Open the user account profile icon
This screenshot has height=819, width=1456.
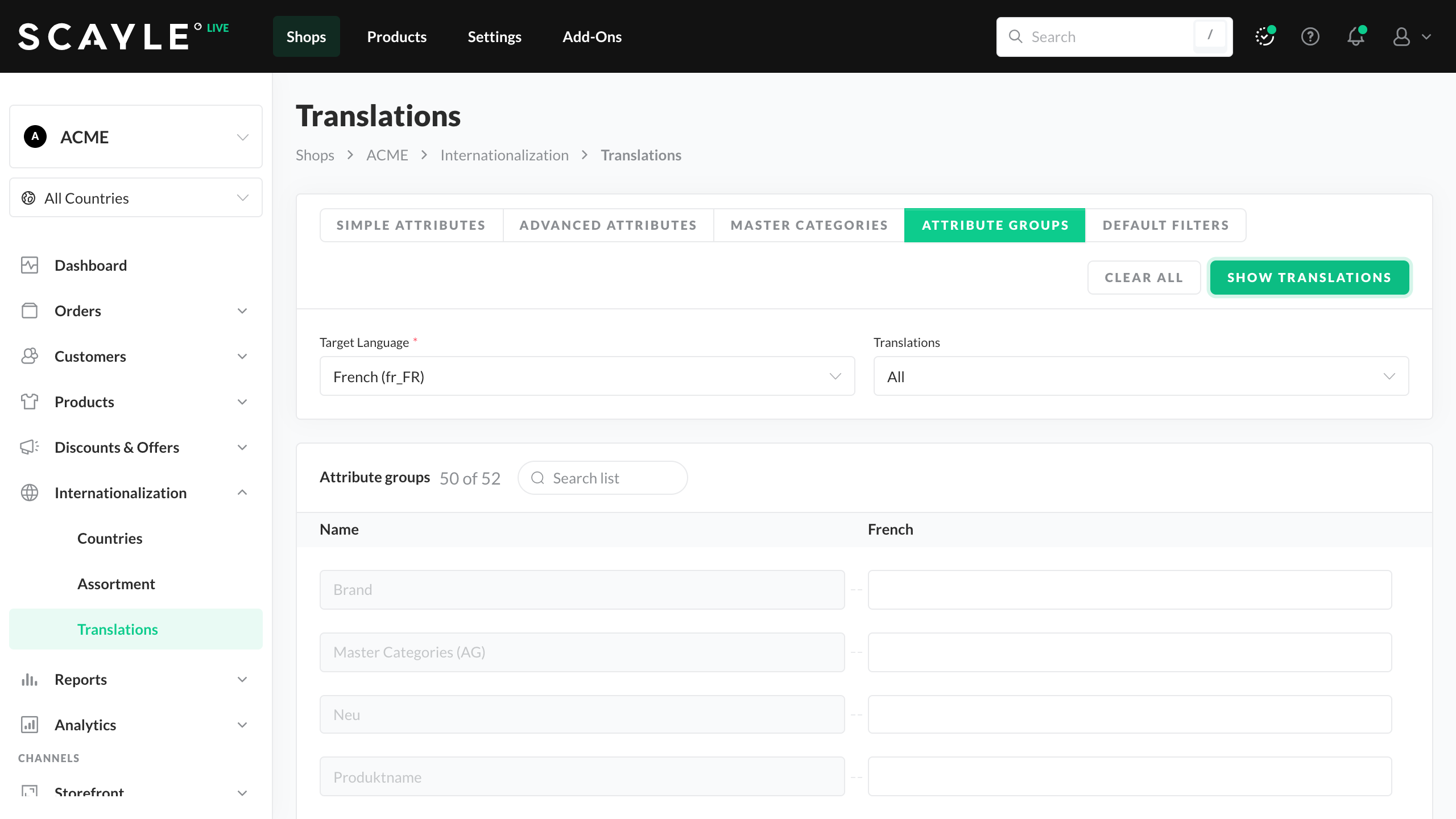tap(1401, 37)
